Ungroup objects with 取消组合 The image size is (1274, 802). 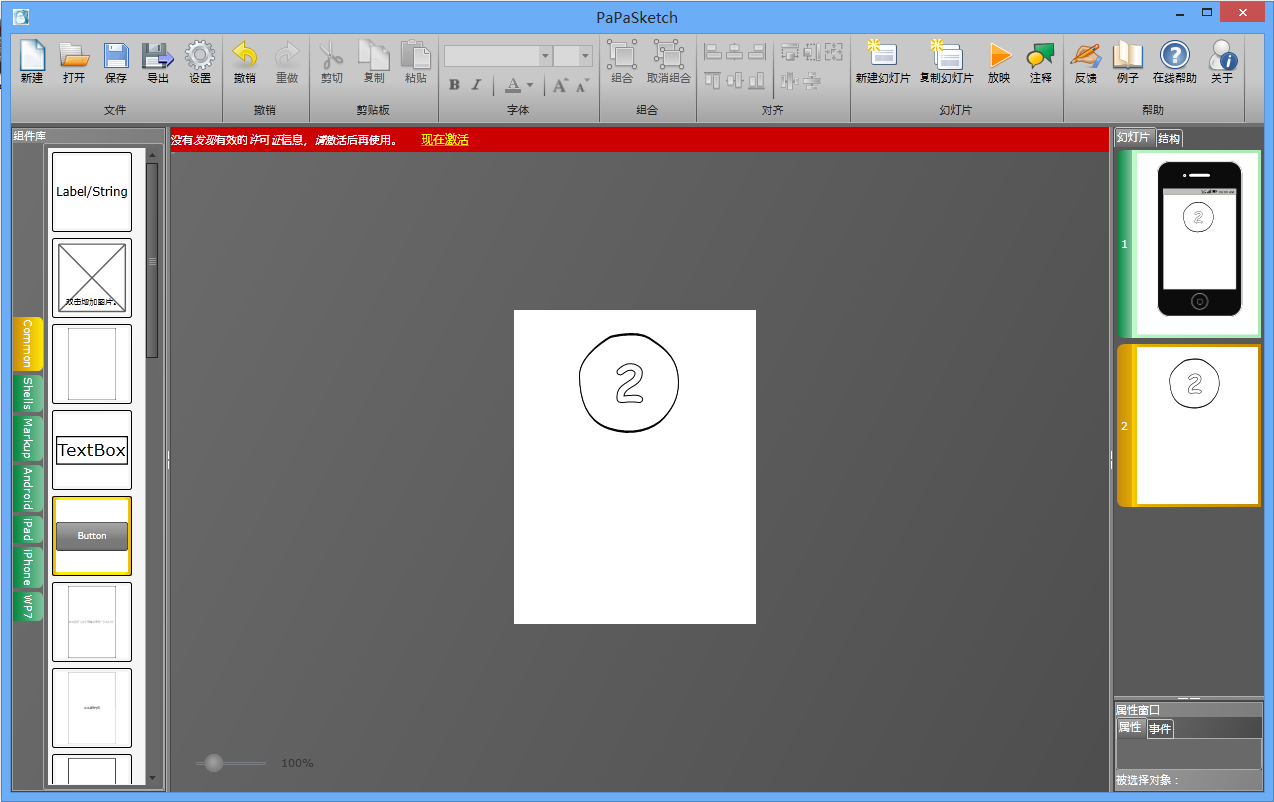(668, 62)
